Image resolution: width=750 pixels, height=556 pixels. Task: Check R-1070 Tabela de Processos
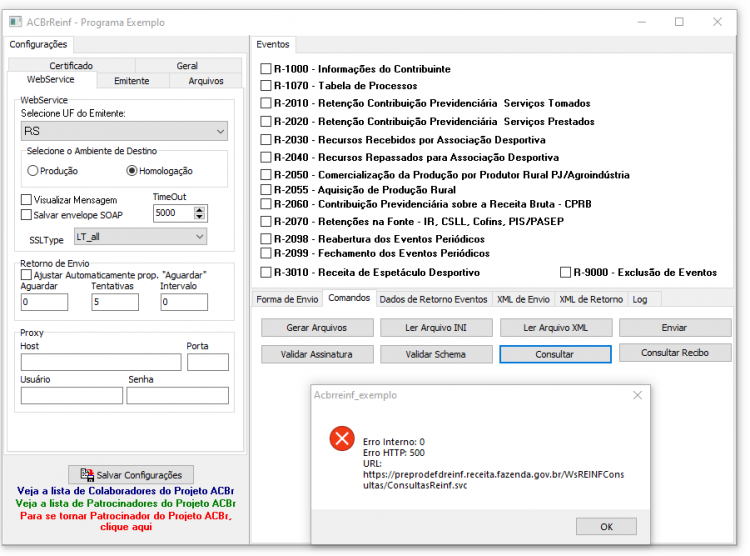click(x=265, y=86)
